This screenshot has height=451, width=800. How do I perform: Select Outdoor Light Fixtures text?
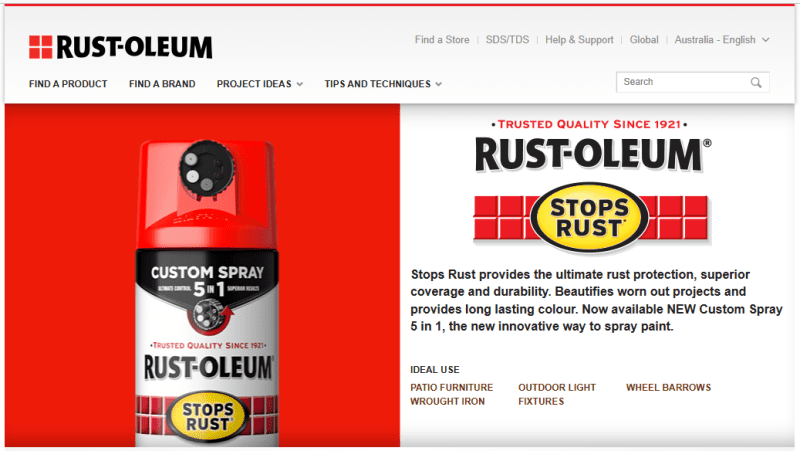click(557, 394)
